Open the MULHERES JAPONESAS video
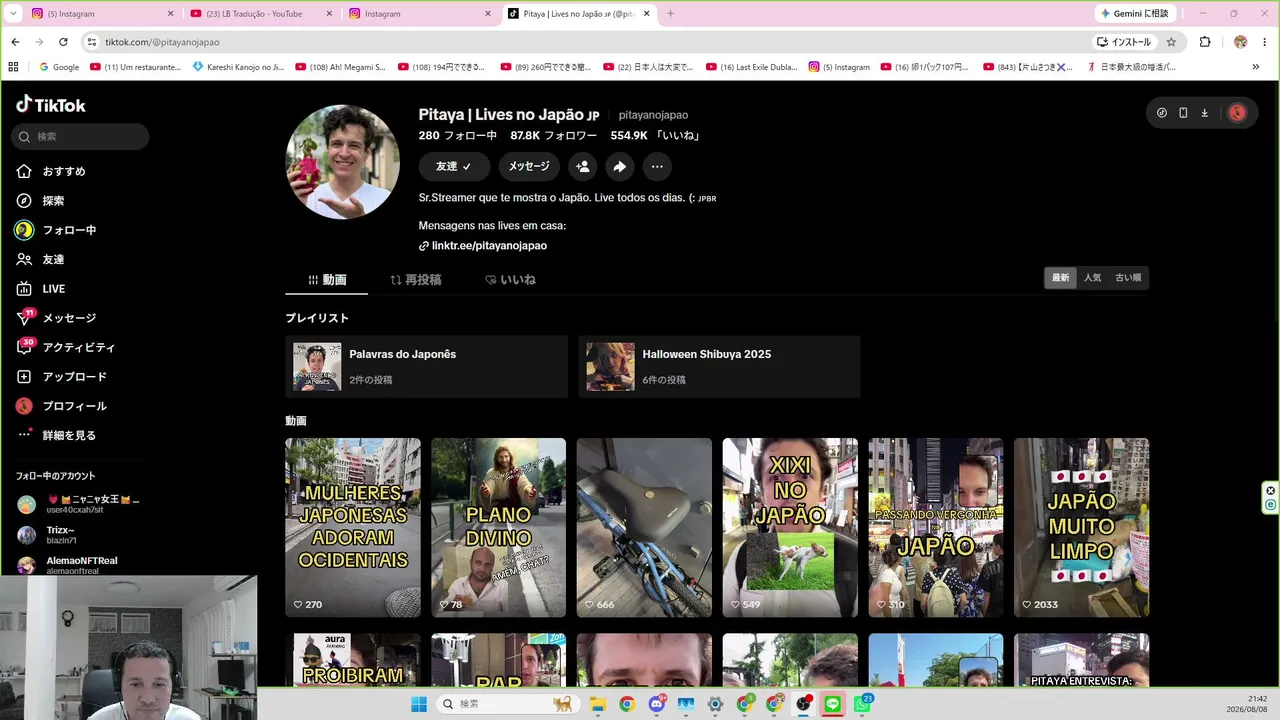 353,528
